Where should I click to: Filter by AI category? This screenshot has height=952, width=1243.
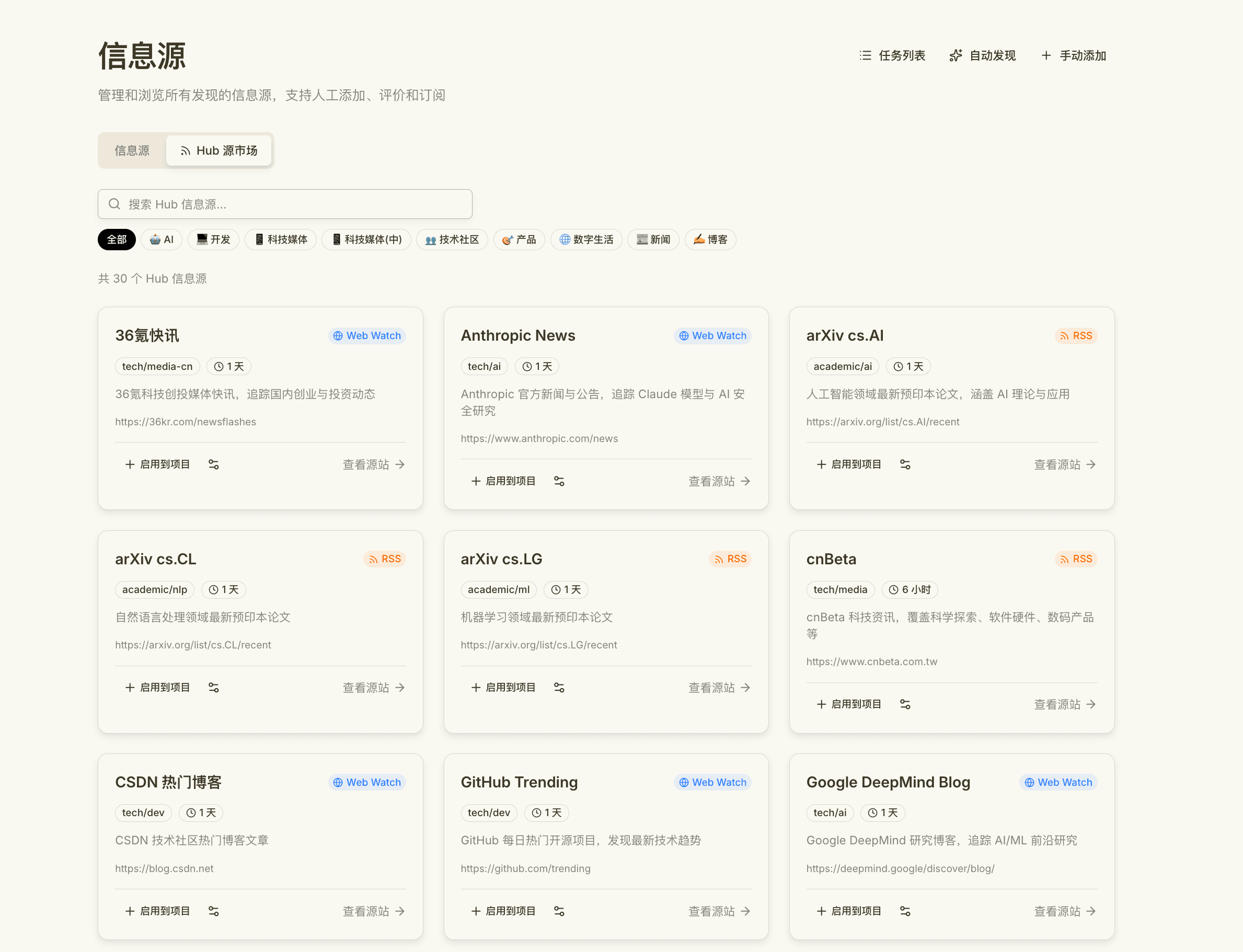pyautogui.click(x=162, y=240)
